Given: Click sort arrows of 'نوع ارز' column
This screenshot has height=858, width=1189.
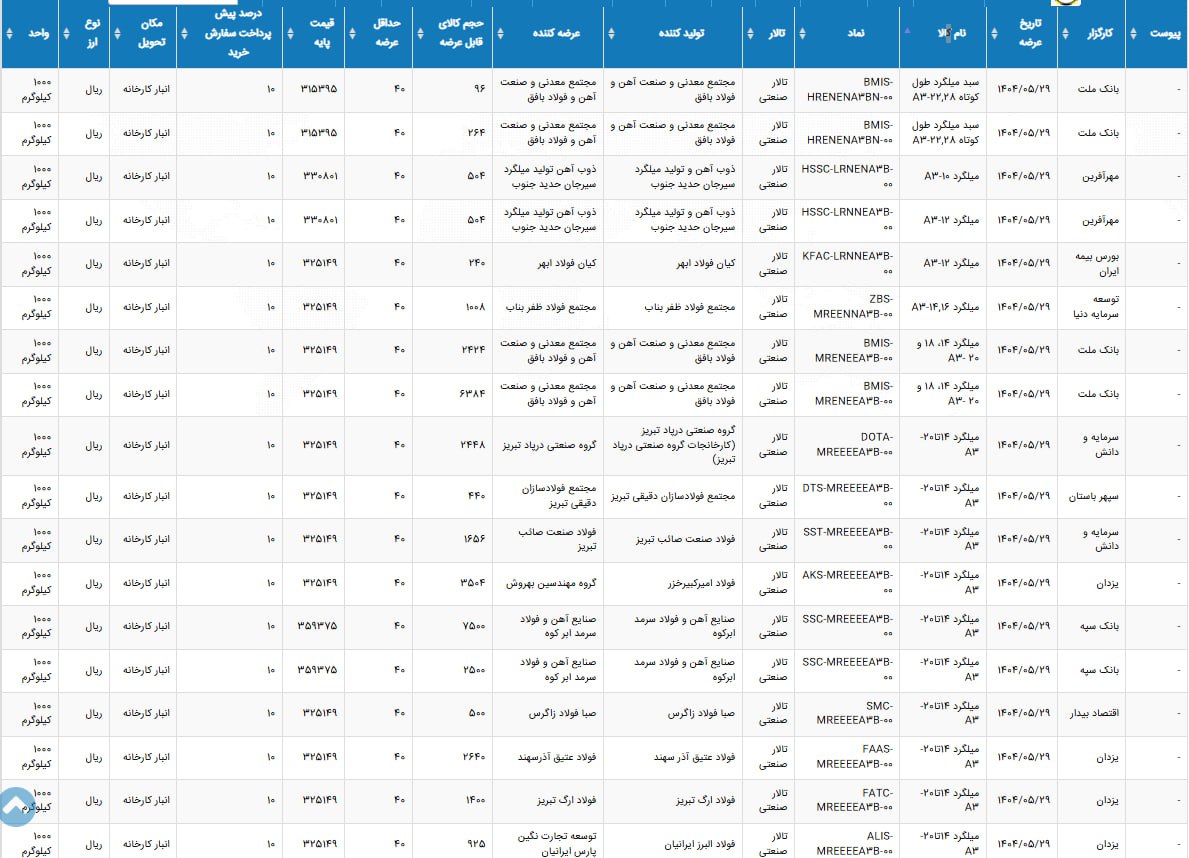Looking at the screenshot, I should (x=66, y=33).
